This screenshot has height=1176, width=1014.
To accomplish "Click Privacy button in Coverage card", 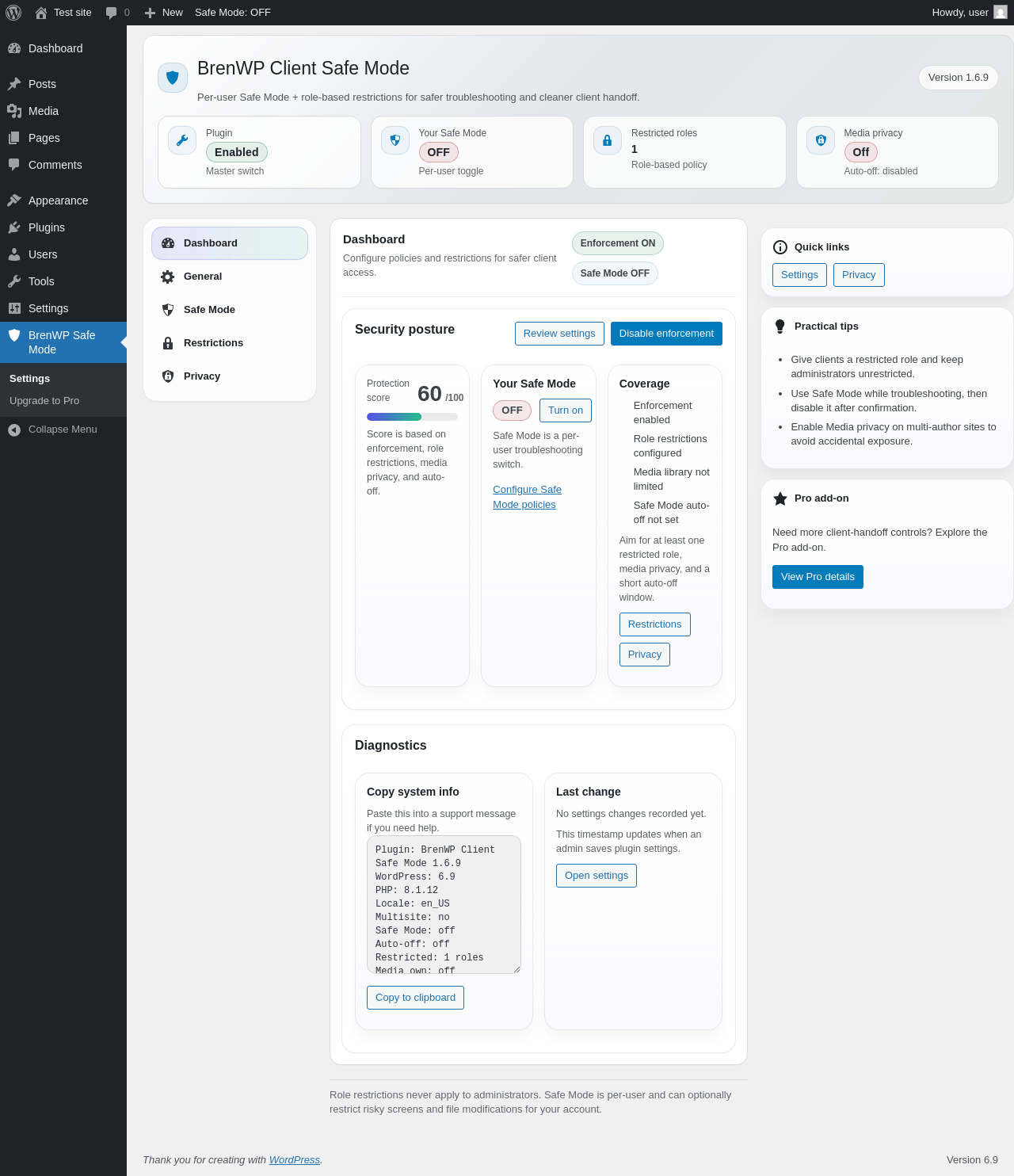I will 645,655.
